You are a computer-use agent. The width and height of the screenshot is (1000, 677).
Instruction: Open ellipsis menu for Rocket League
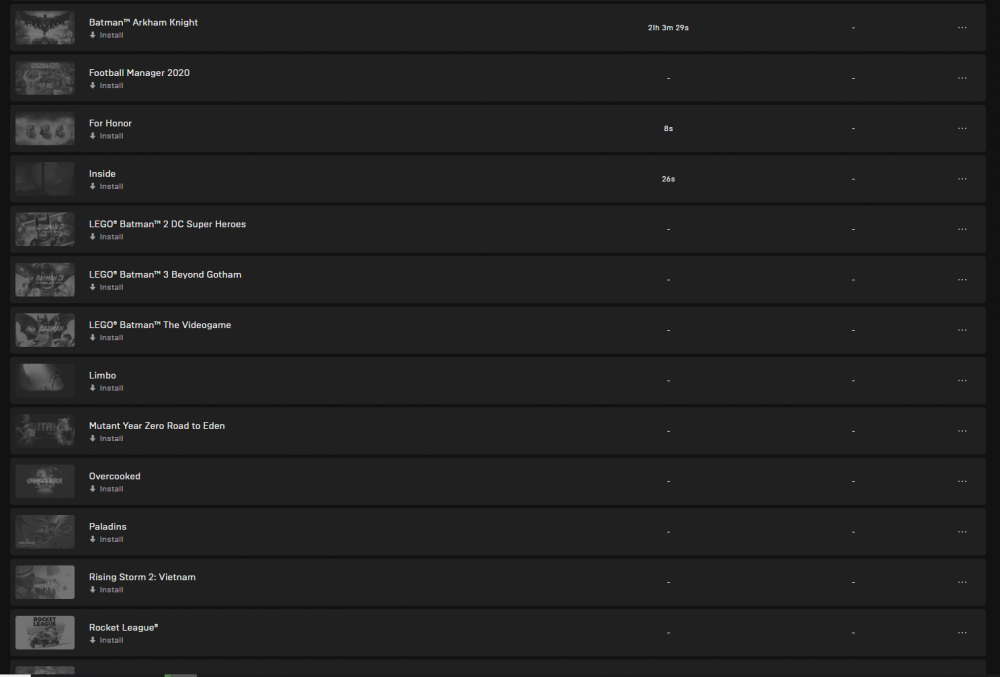point(962,632)
